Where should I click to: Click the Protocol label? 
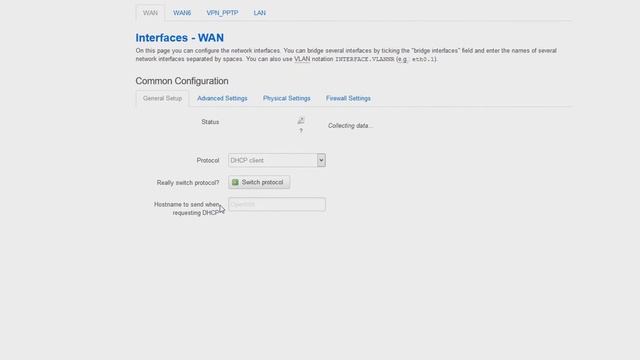(x=208, y=160)
